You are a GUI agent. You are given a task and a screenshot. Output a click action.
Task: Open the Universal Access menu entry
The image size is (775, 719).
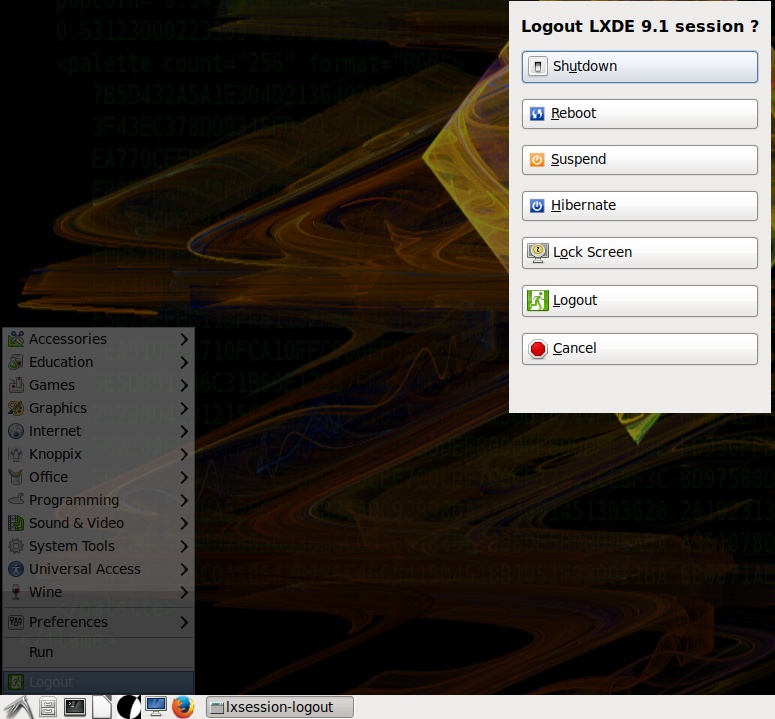98,569
